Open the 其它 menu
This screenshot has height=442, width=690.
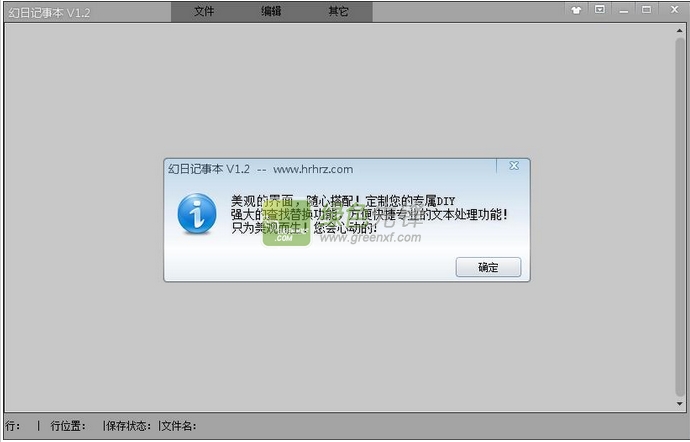point(338,11)
